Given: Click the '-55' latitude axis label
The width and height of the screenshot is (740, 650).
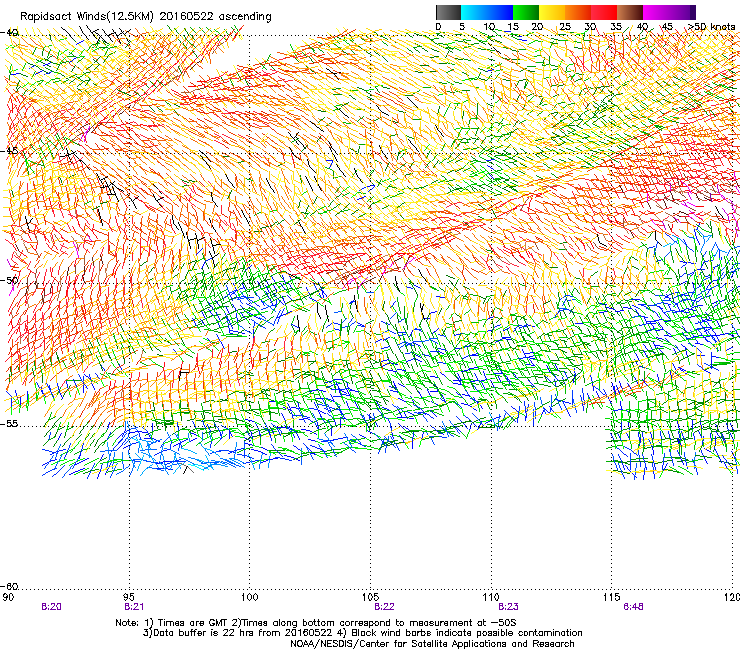Looking at the screenshot, I should [x=9, y=424].
